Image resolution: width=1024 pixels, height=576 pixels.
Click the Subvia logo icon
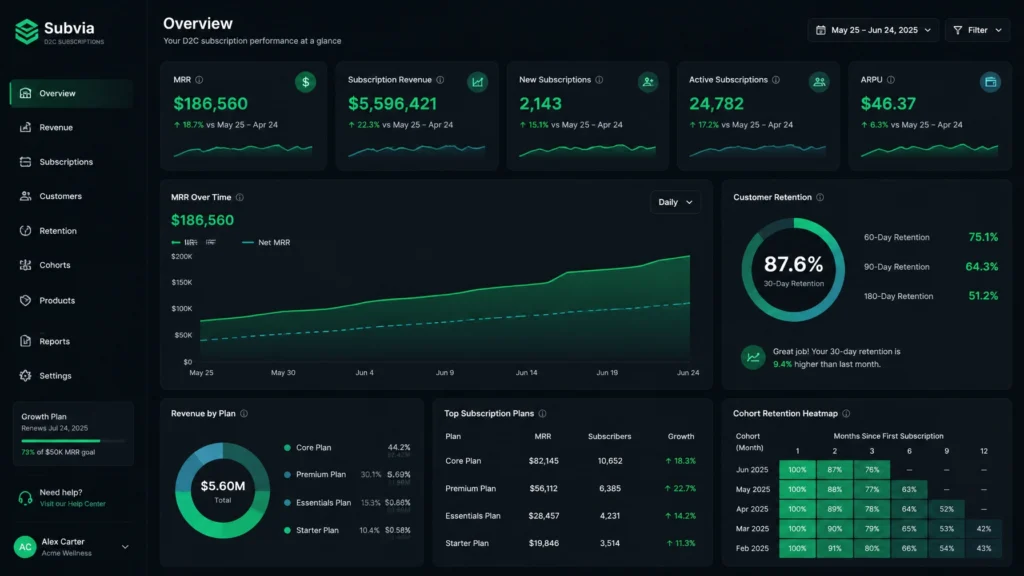click(x=27, y=31)
